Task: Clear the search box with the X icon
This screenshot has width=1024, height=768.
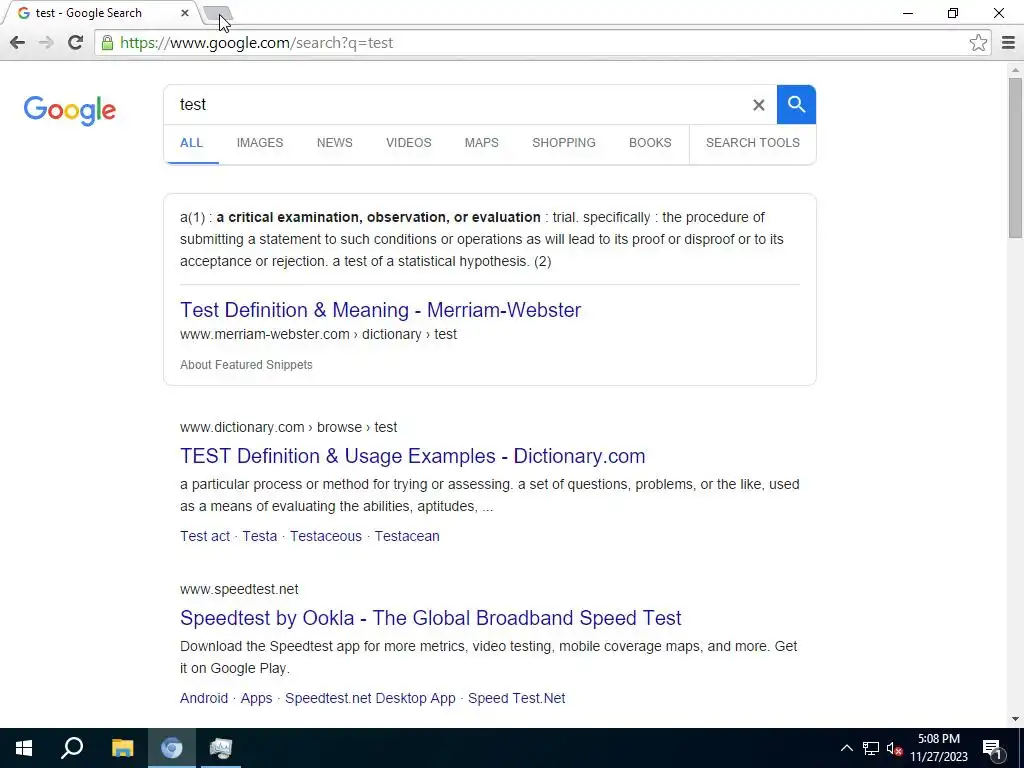Action: (x=758, y=104)
